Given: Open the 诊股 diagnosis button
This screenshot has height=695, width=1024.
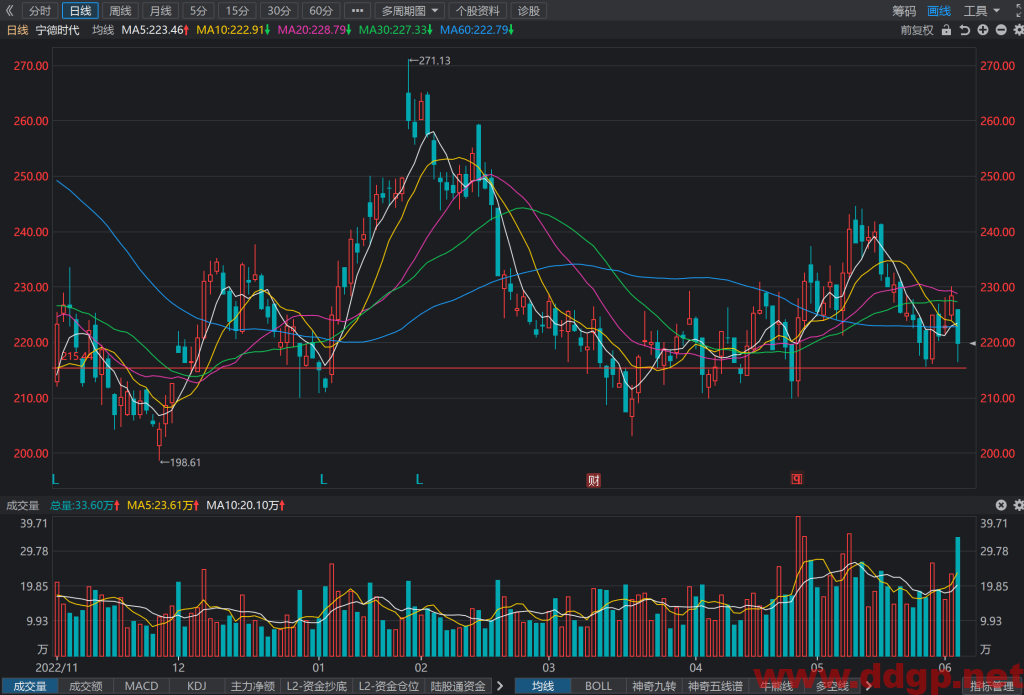Looking at the screenshot, I should click(x=528, y=10).
